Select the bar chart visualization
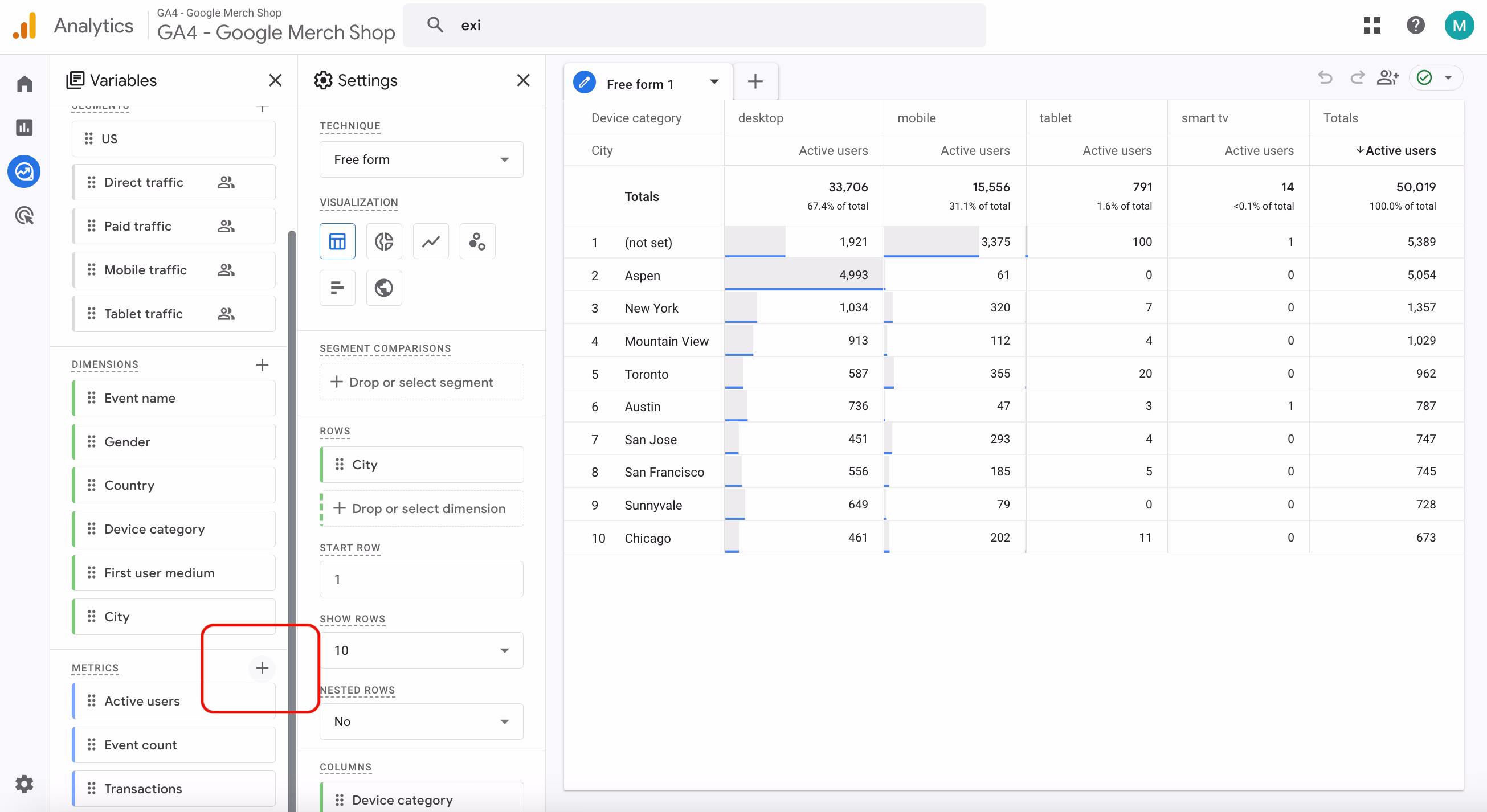Screen dimensions: 1487x812 (x=337, y=288)
